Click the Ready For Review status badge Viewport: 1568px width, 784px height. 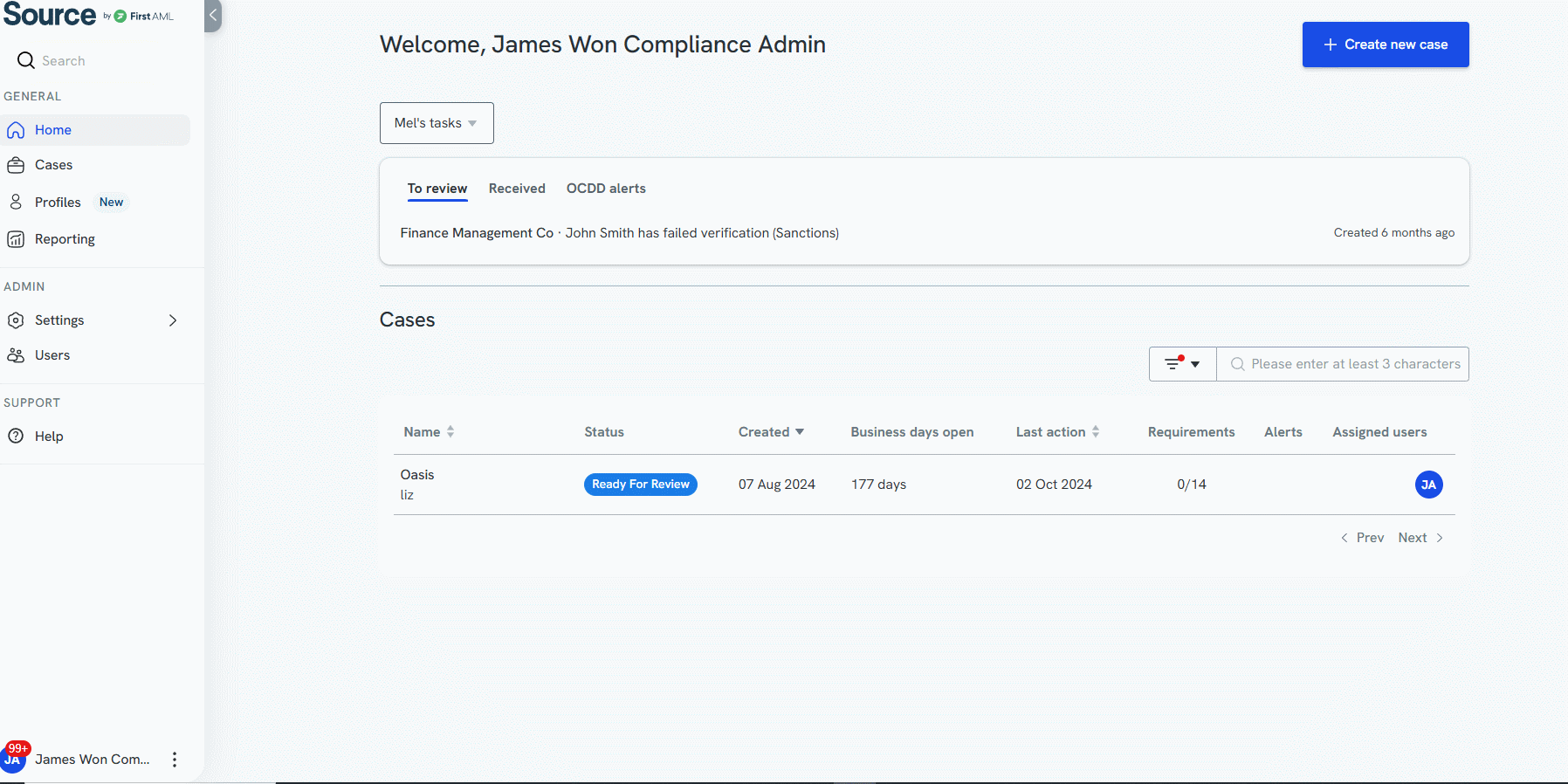[x=640, y=485]
